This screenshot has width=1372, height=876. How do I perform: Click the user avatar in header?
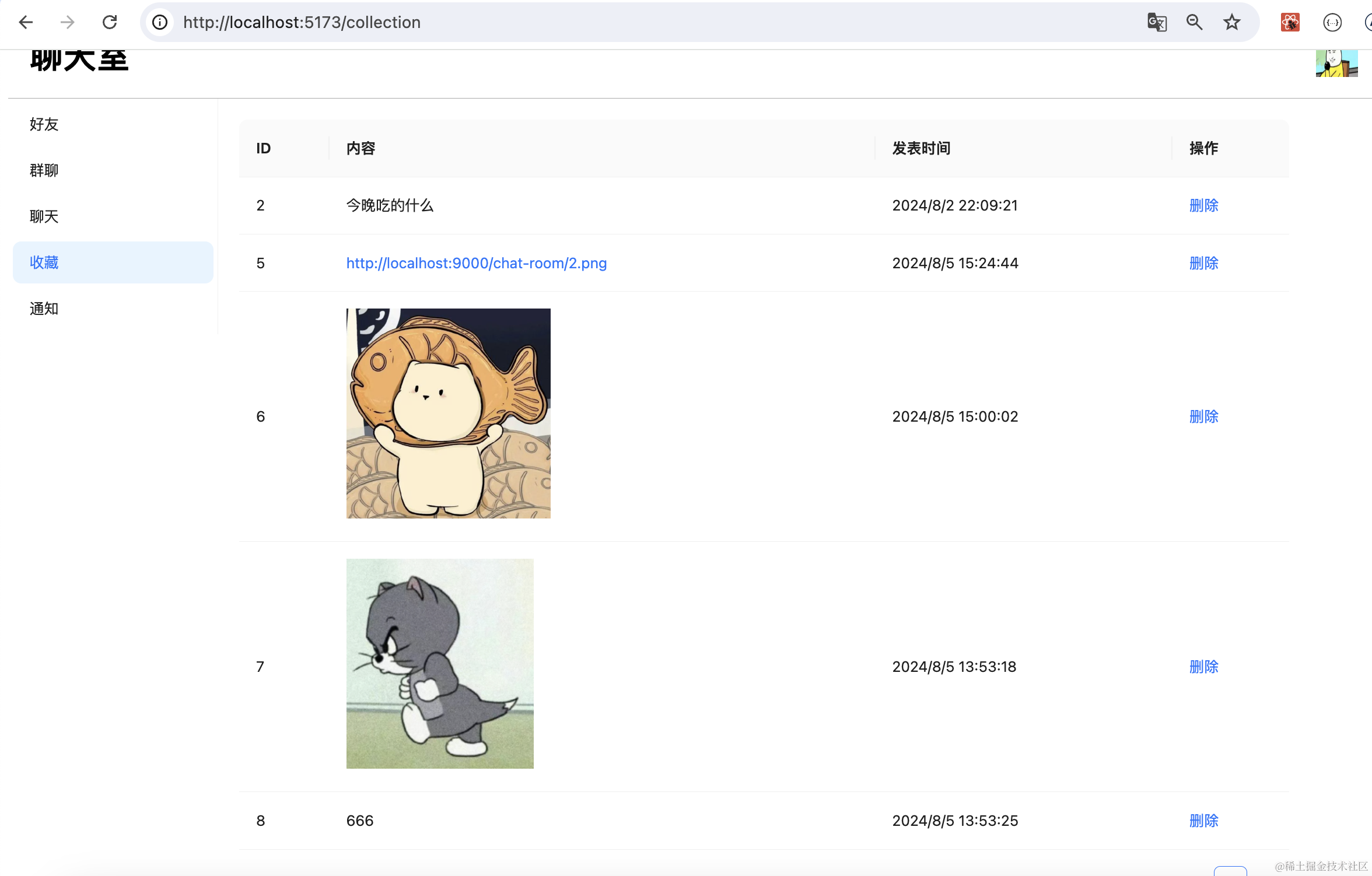click(1336, 63)
